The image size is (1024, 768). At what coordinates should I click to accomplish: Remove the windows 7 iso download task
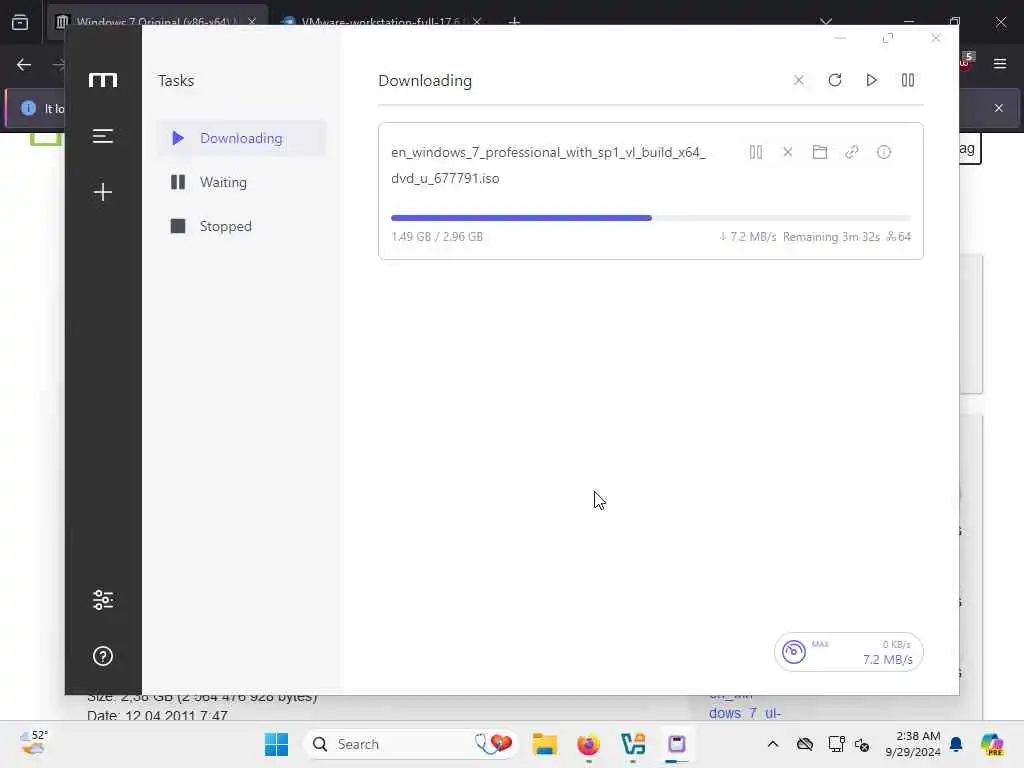(788, 152)
